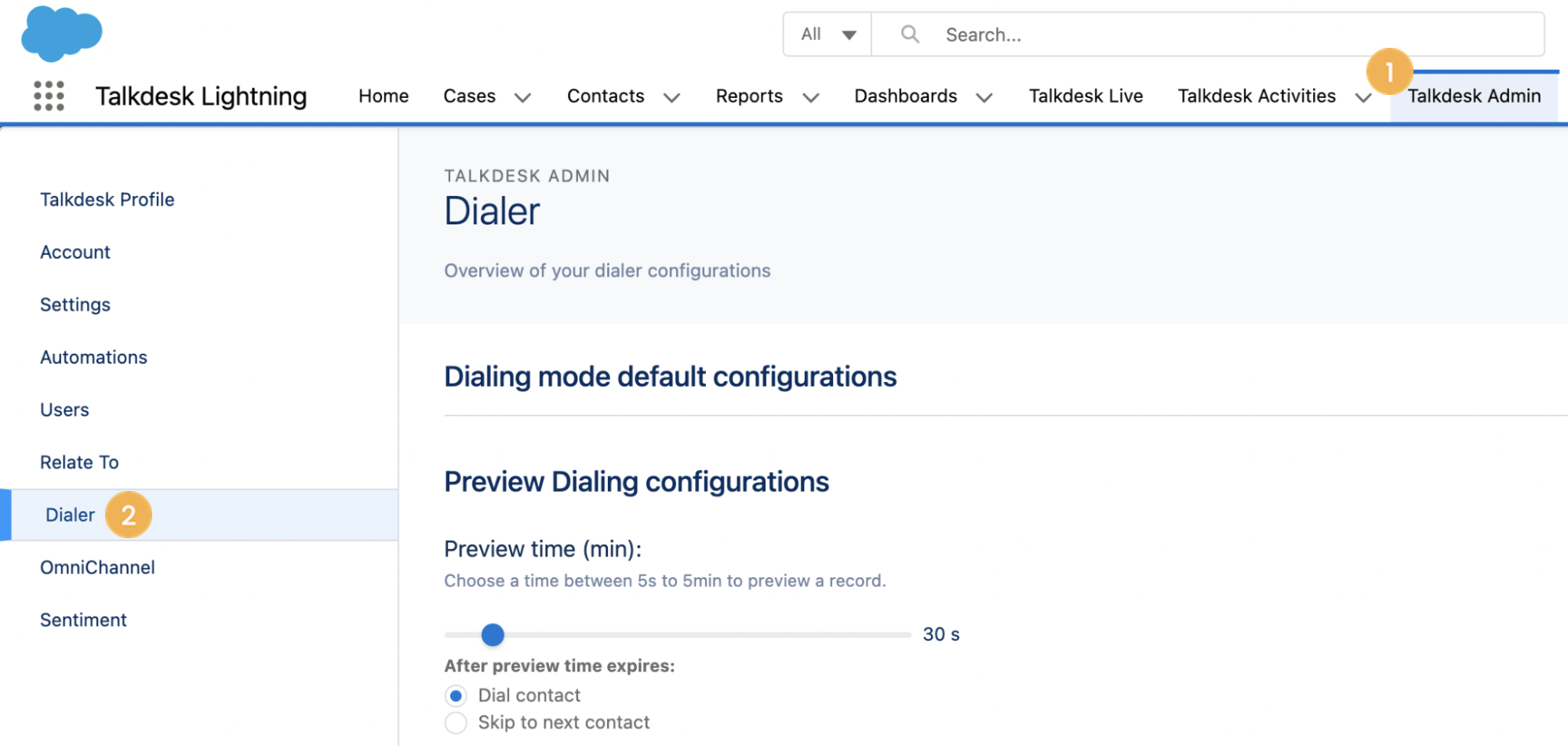Viewport: 1568px width, 746px height.
Task: Click the Talkdesk Lightning app name
Action: [201, 96]
